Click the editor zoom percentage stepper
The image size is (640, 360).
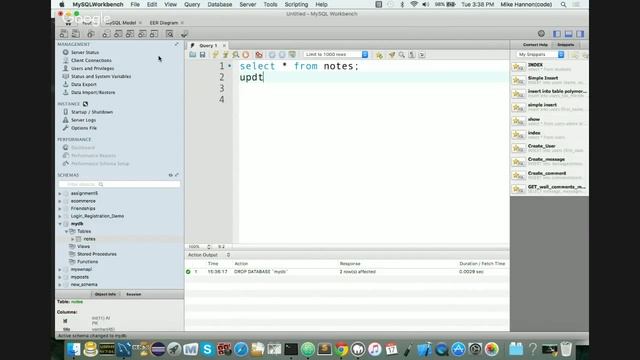(x=209, y=247)
